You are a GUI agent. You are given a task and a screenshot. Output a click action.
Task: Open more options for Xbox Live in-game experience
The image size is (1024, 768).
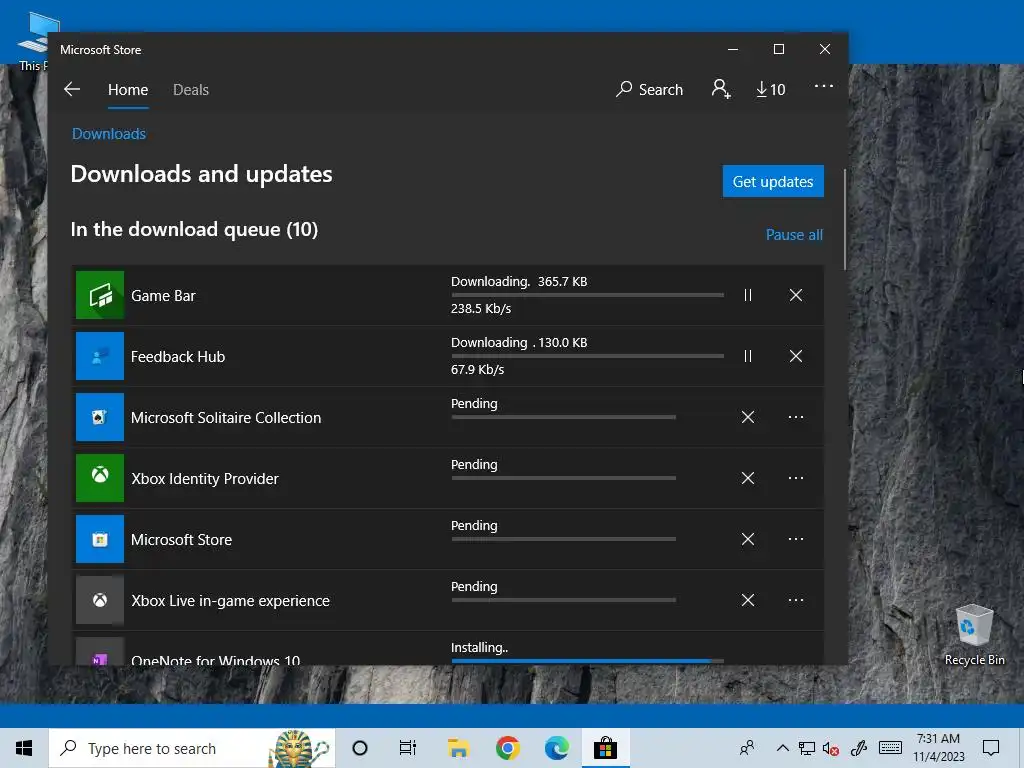(795, 600)
